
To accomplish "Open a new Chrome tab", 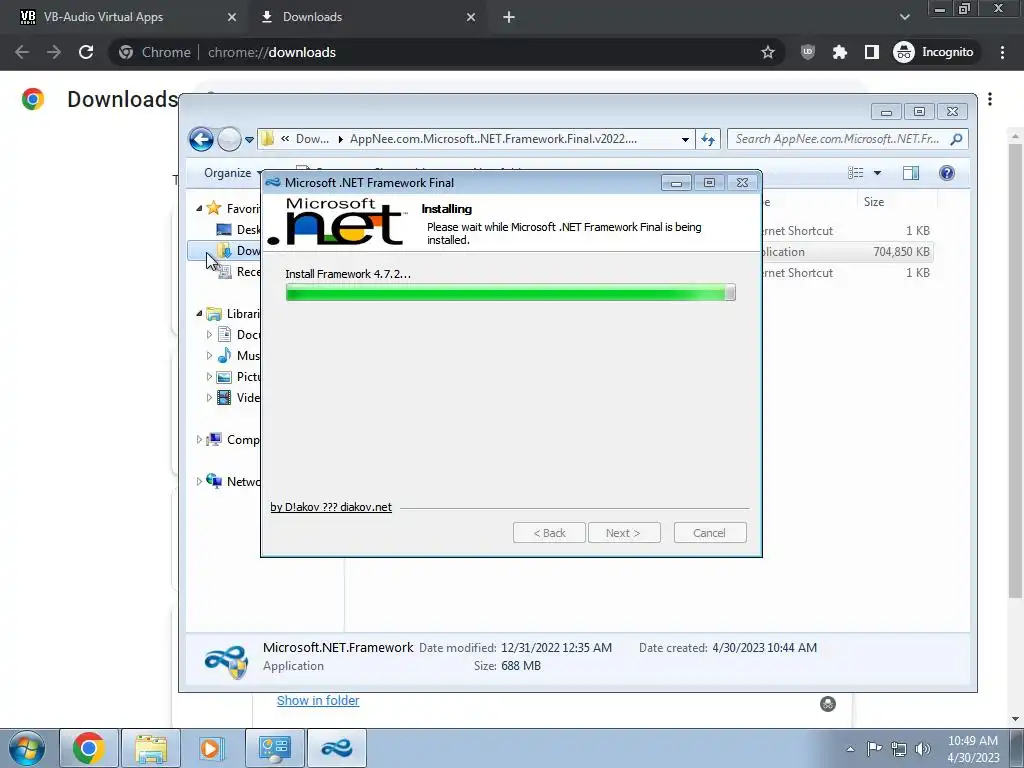I will [x=509, y=17].
